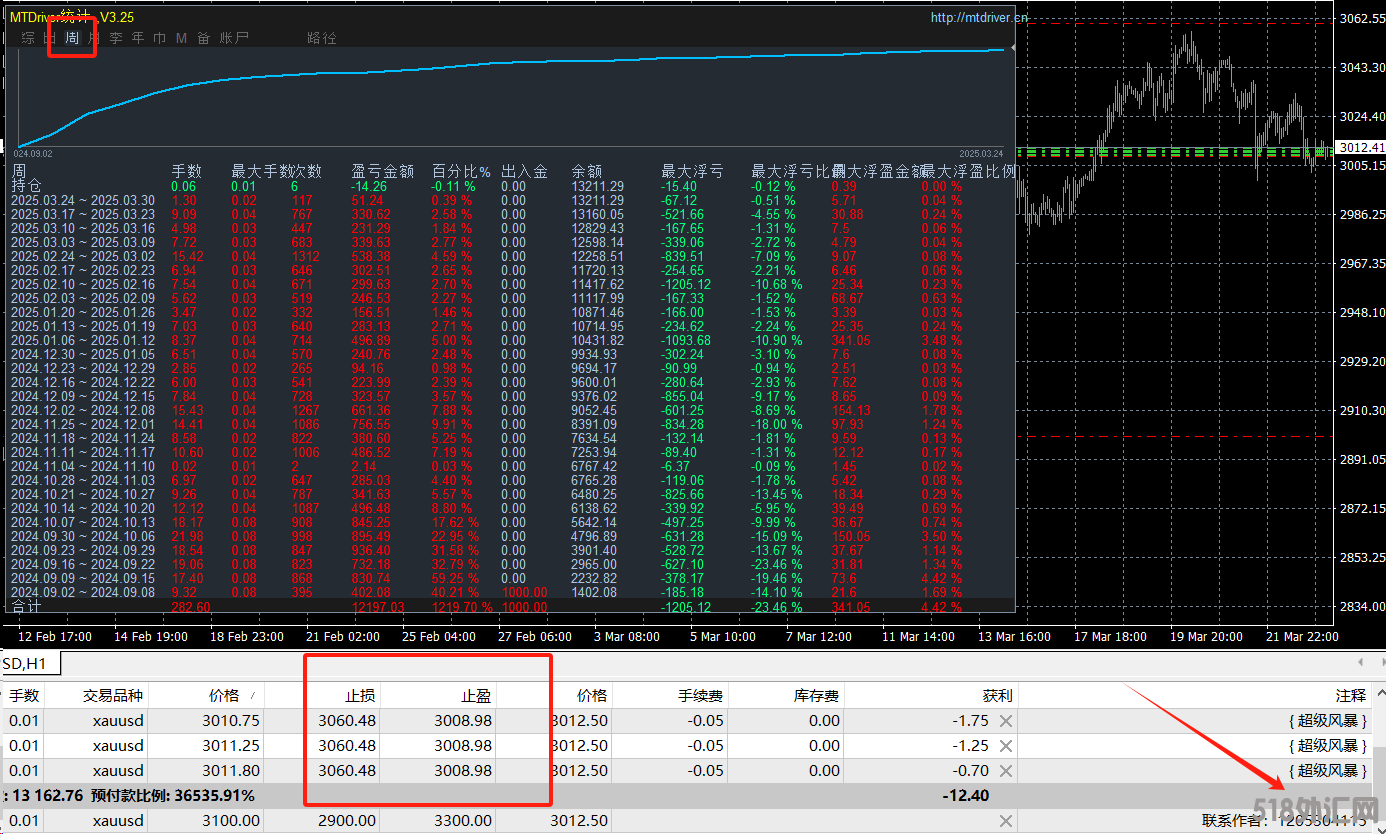Switch statistics to the 年 (yearly) view
Viewport: 1386px width, 834px height.
coord(138,38)
